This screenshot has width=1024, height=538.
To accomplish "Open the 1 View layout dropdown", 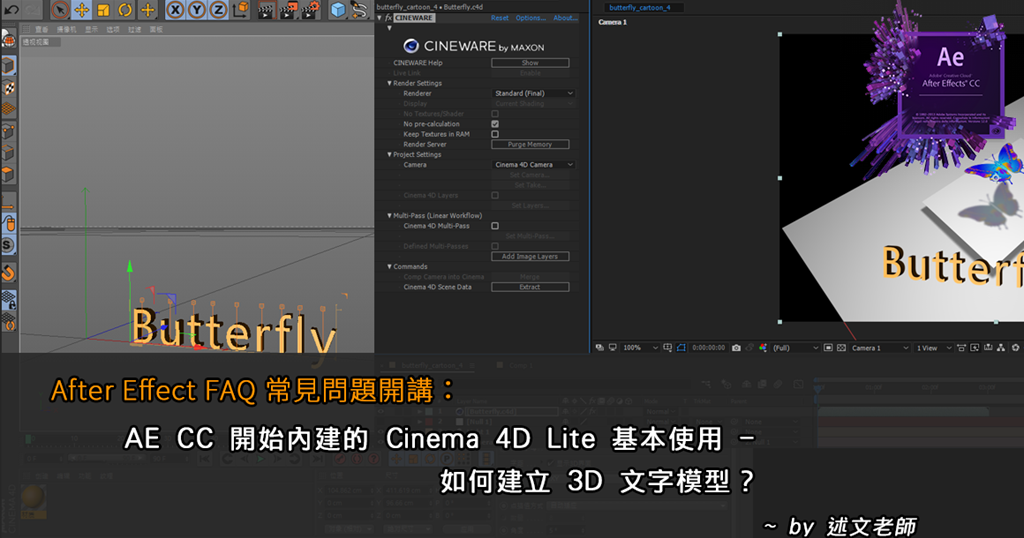I will (x=933, y=348).
